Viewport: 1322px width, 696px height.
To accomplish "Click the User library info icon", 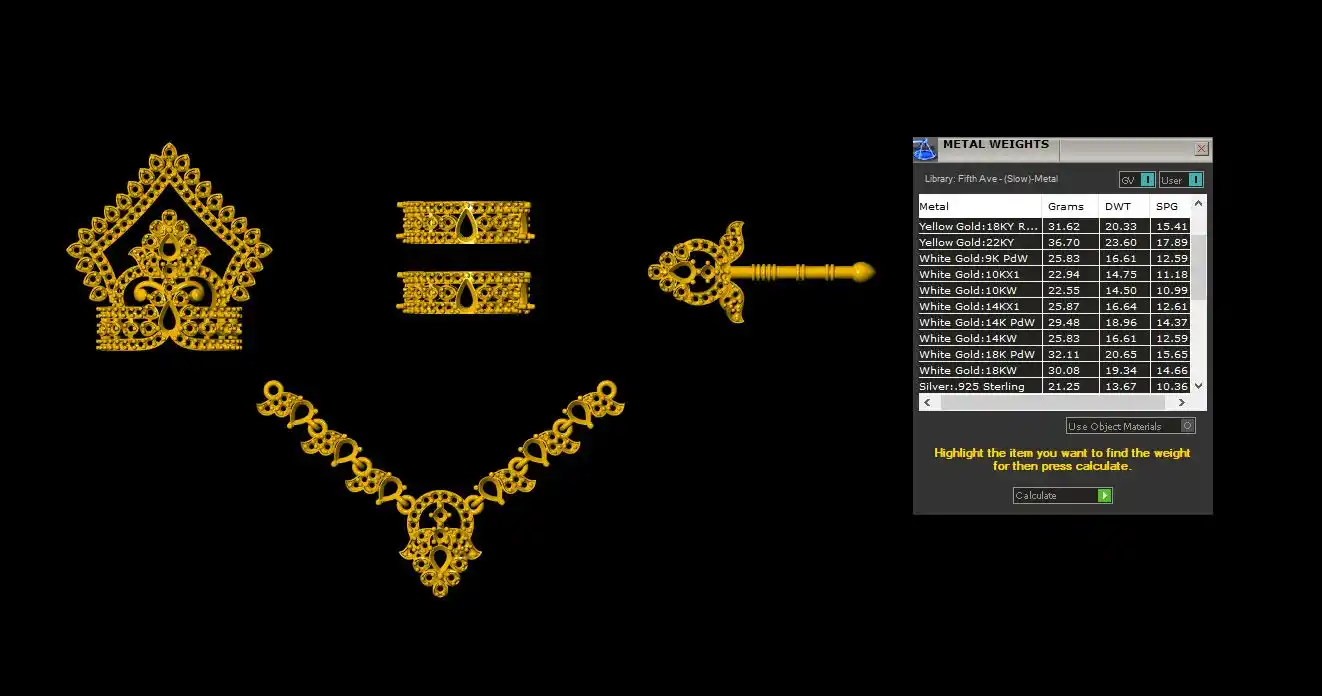I will (x=1195, y=180).
